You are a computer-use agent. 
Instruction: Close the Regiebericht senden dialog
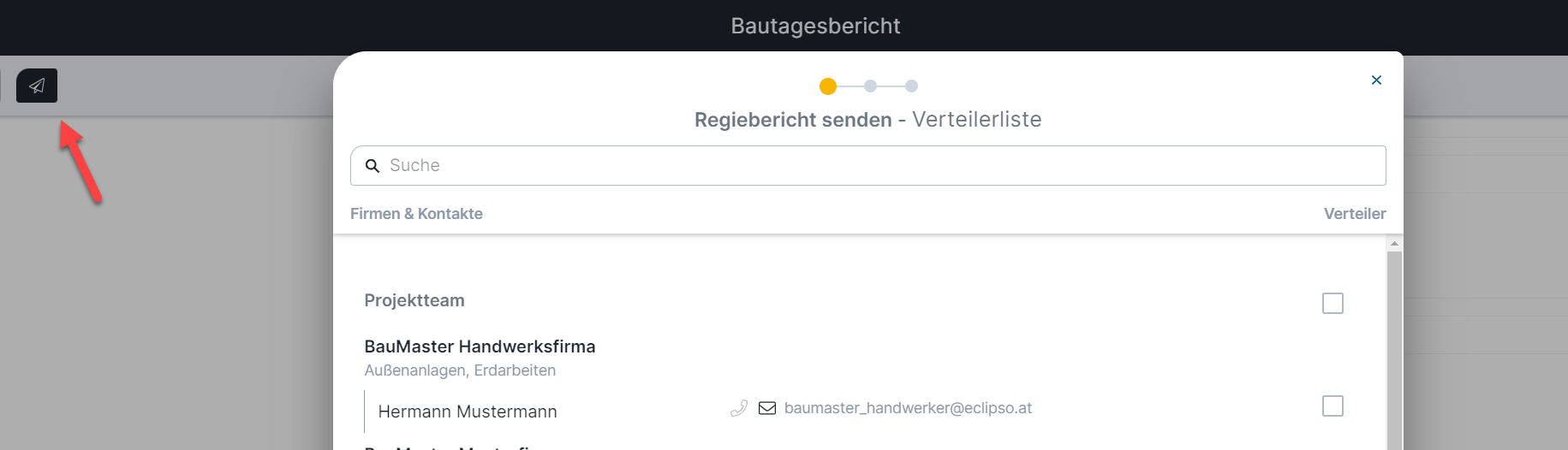[x=1376, y=80]
